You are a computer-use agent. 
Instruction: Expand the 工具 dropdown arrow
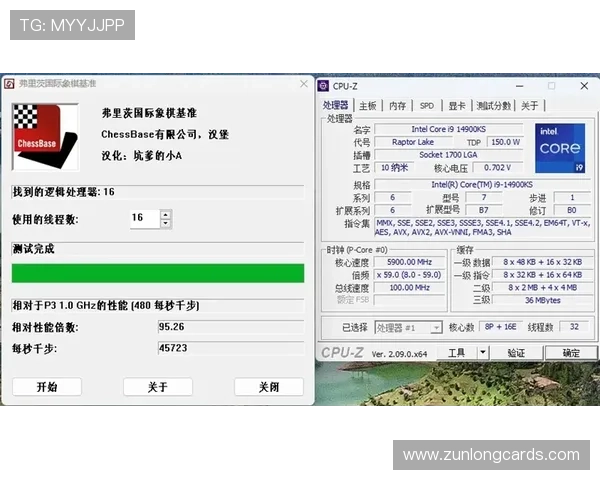(483, 353)
